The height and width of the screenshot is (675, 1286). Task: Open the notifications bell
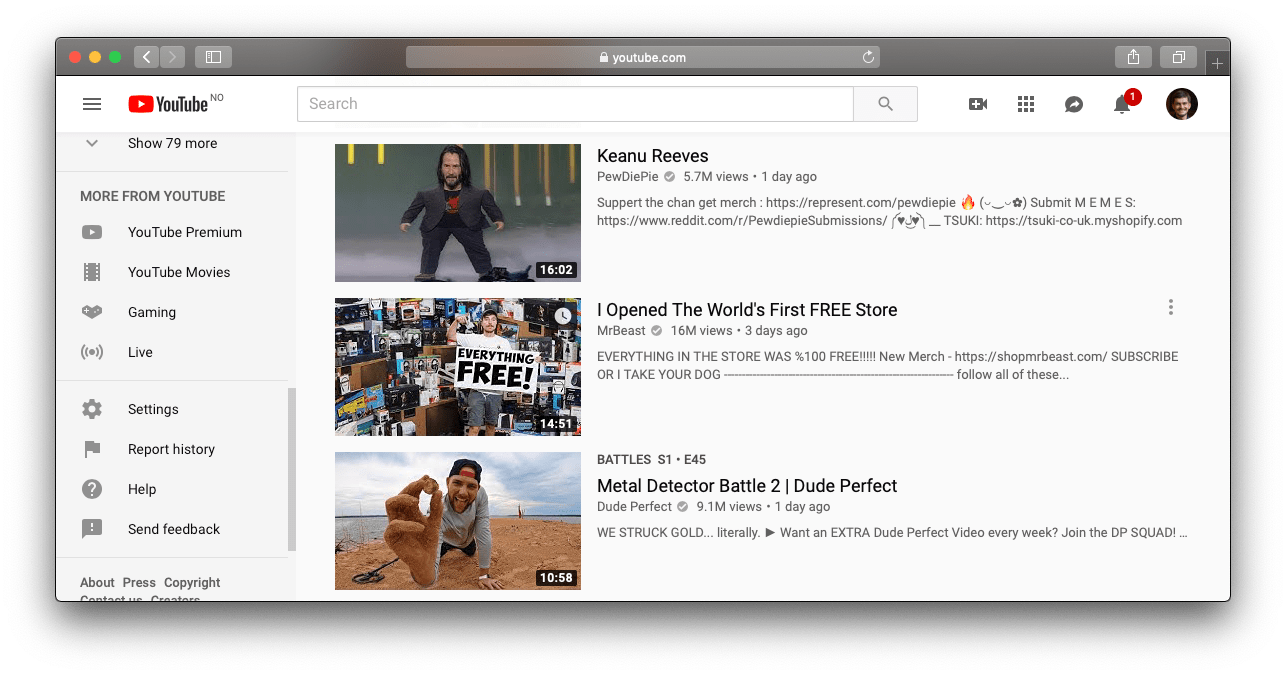click(x=1122, y=104)
